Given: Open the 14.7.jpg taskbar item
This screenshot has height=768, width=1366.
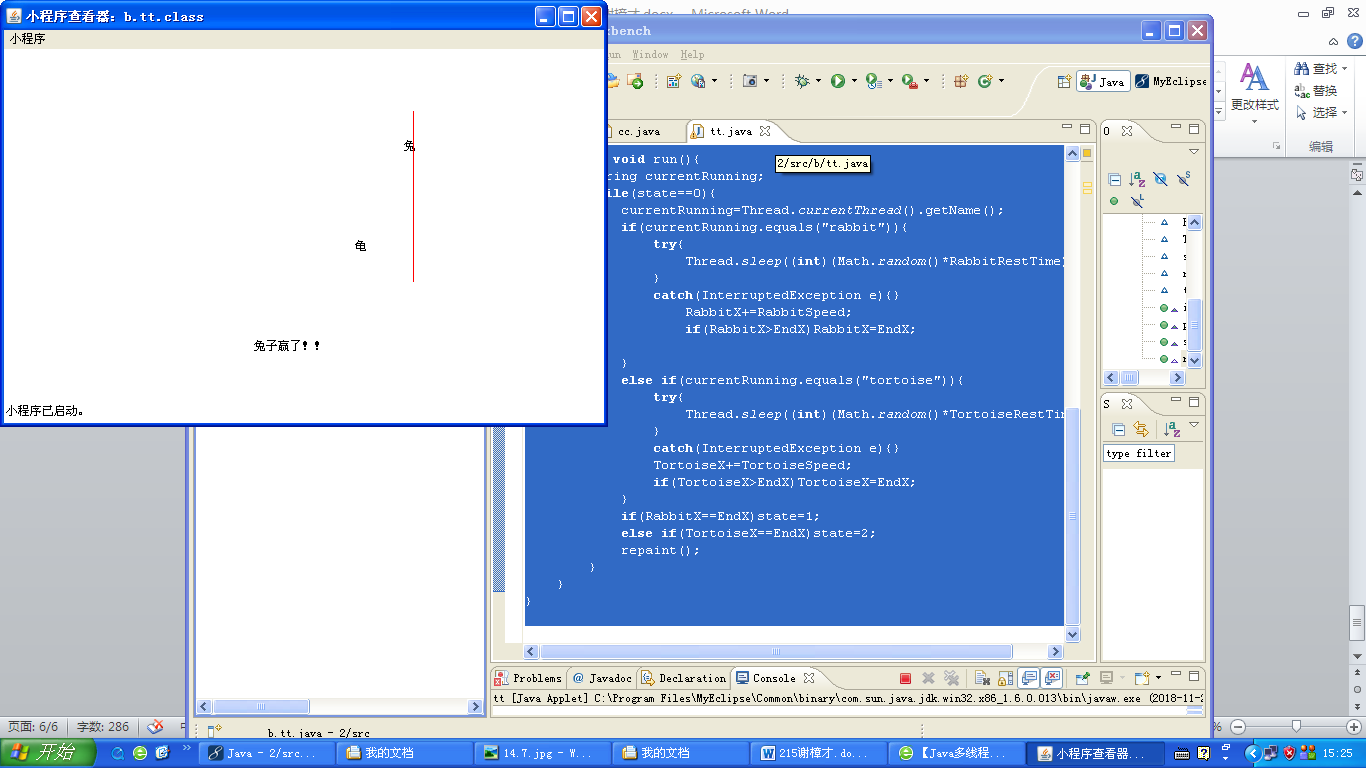Looking at the screenshot, I should [x=543, y=753].
